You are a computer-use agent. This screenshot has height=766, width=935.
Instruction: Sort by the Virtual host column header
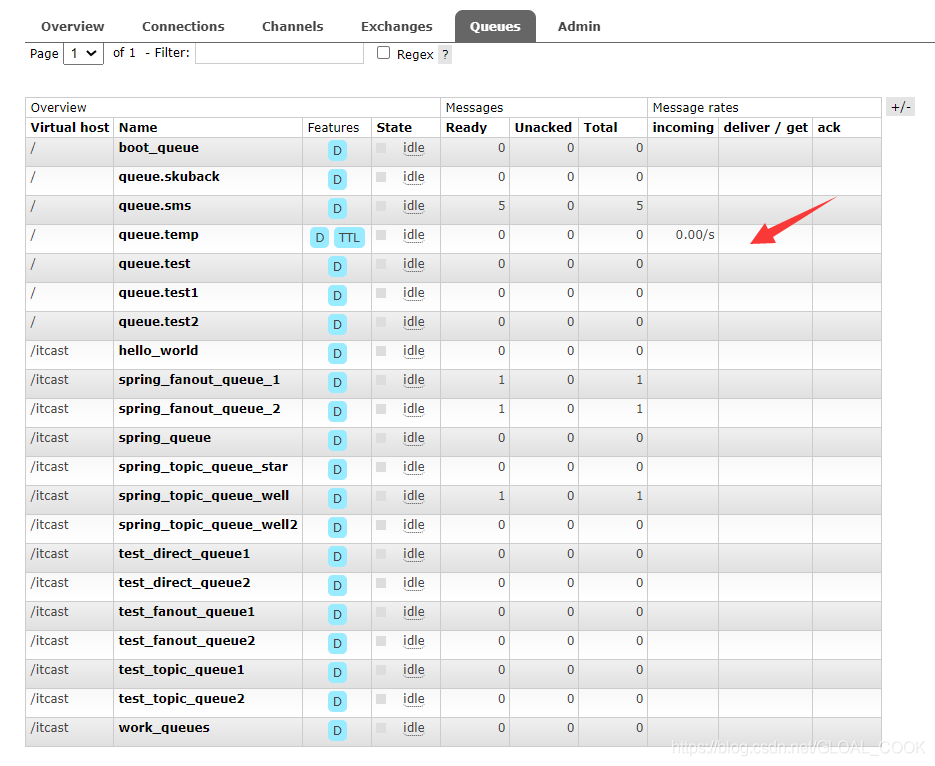(70, 128)
